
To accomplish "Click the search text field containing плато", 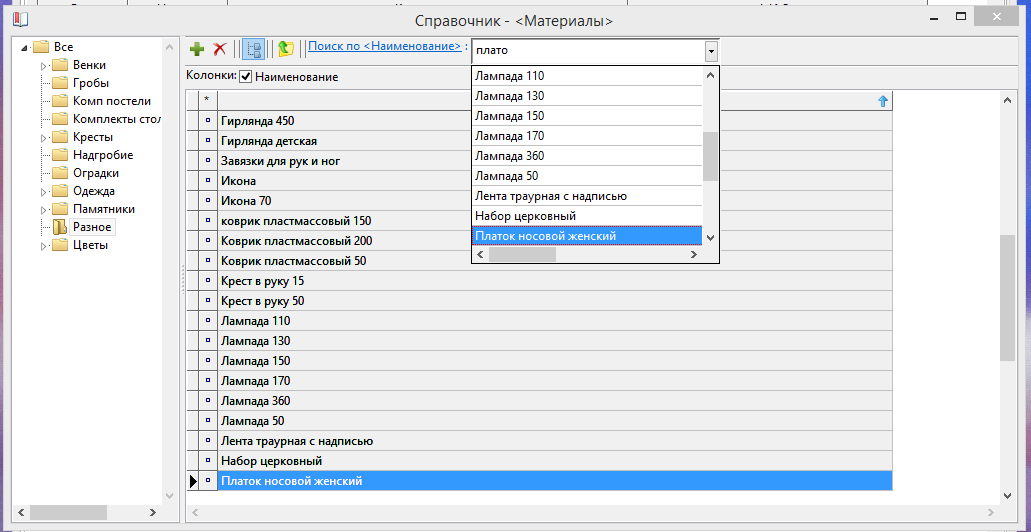I will click(x=588, y=51).
